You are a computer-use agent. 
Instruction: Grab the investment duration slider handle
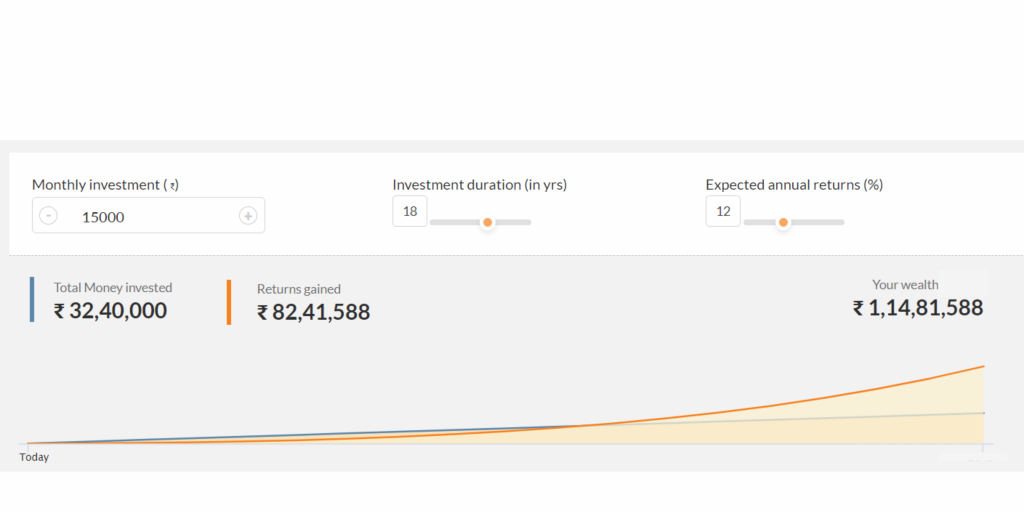[x=487, y=223]
